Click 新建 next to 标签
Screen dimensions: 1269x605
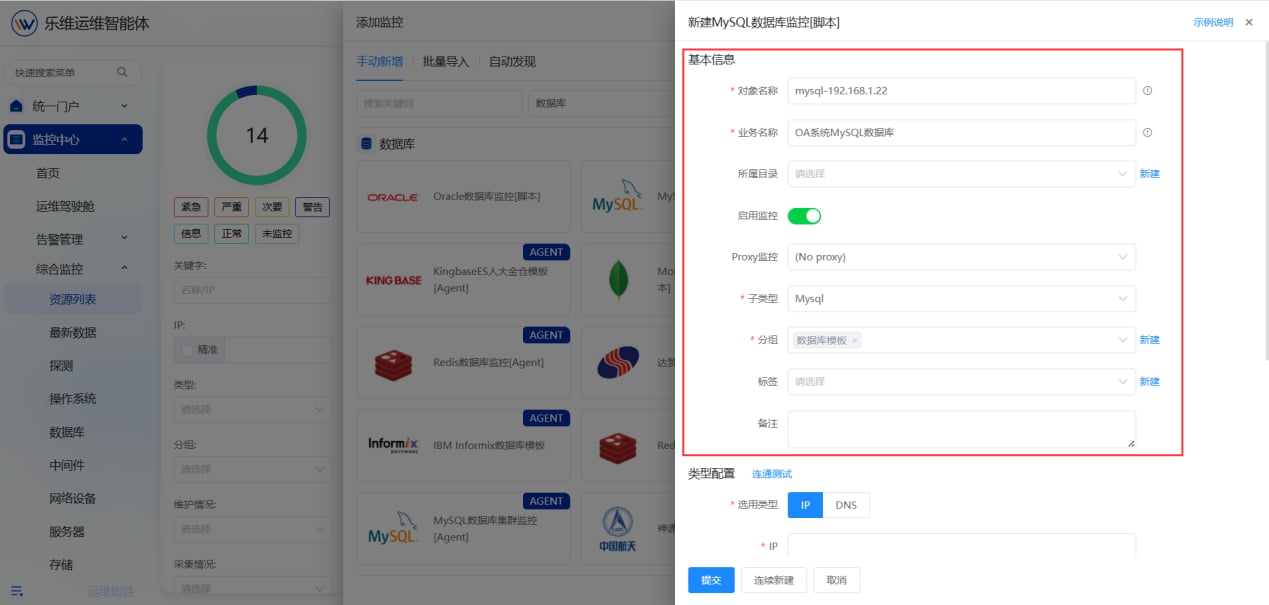click(x=1150, y=381)
